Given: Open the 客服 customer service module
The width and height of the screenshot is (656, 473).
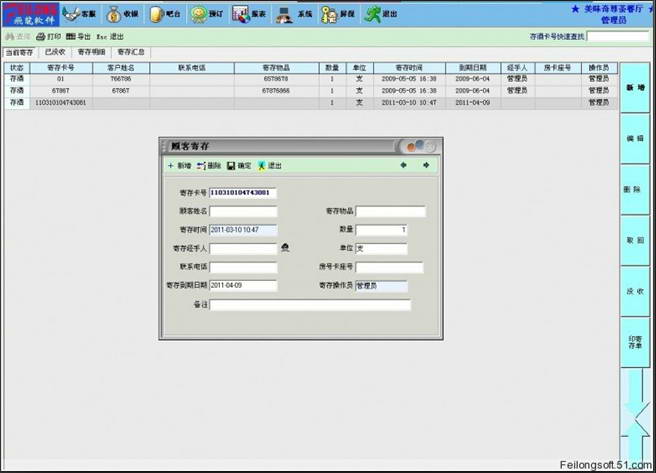Looking at the screenshot, I should coord(79,14).
